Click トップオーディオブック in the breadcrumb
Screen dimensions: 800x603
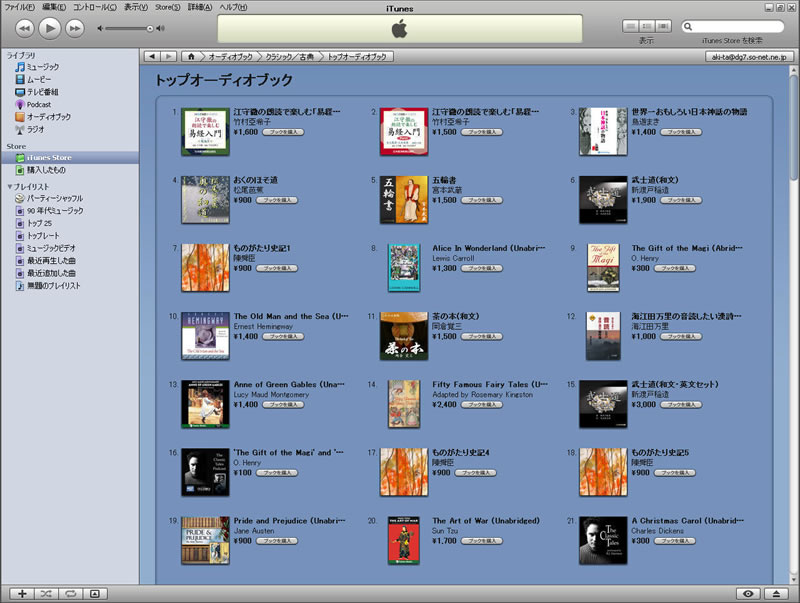(357, 57)
